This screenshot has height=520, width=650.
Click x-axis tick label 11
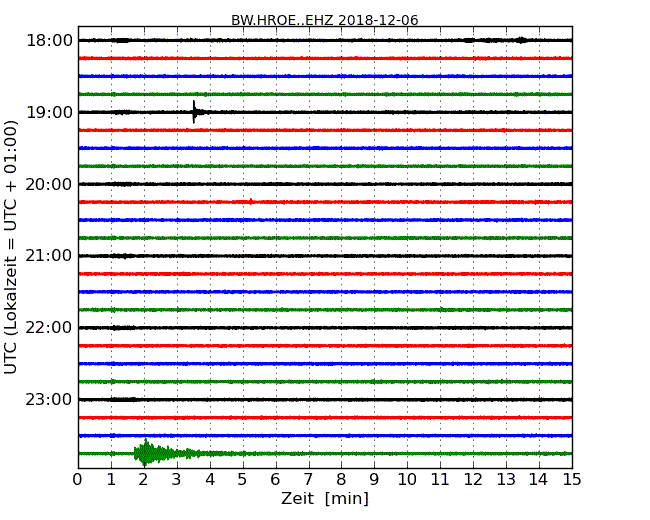coord(440,479)
